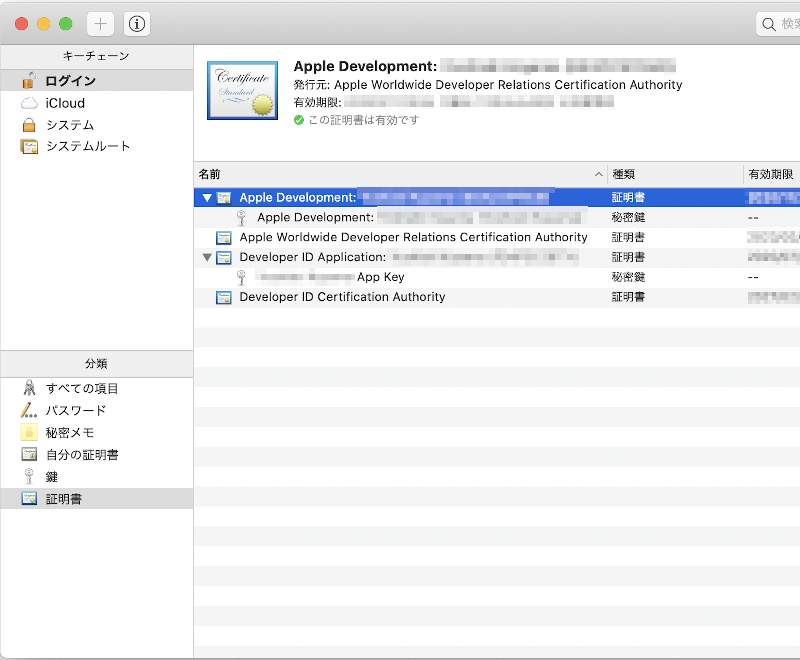Click the plus add item toolbar button
Screen dimensions: 800x660
101,24
